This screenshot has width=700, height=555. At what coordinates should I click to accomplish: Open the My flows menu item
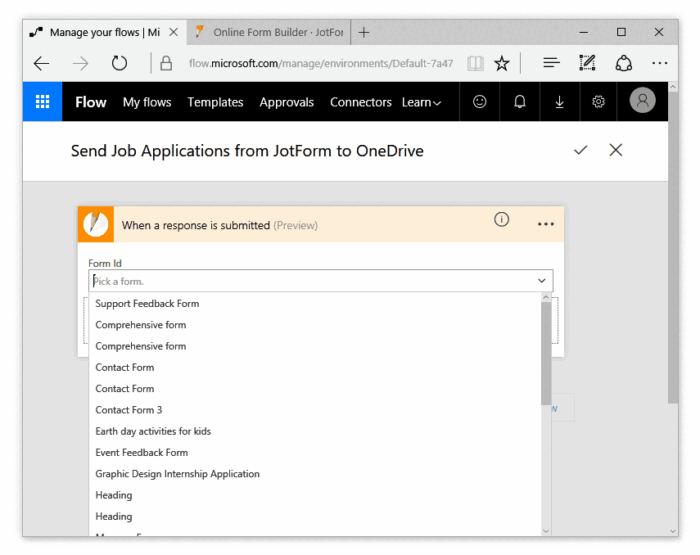(x=147, y=102)
